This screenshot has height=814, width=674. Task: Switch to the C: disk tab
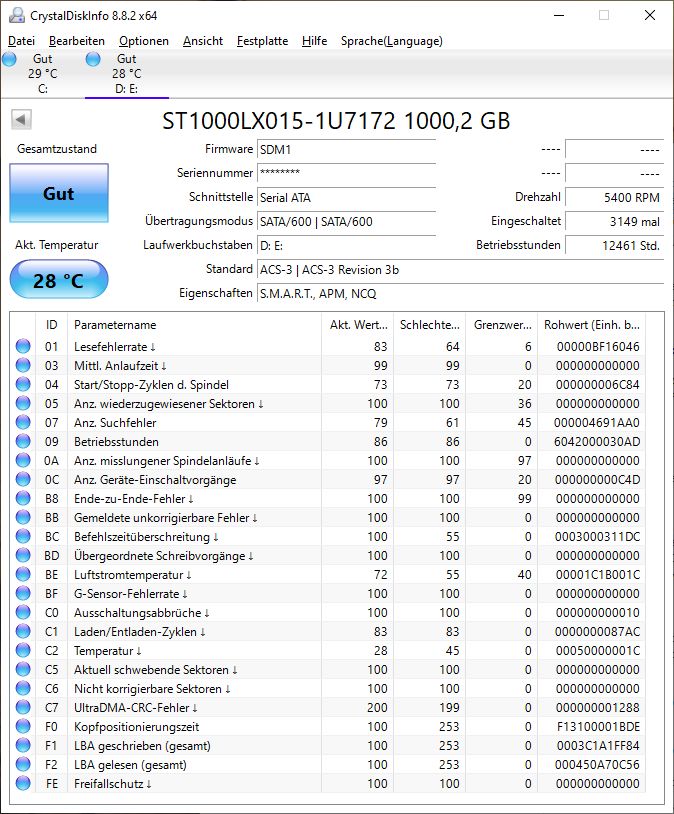click(x=43, y=74)
